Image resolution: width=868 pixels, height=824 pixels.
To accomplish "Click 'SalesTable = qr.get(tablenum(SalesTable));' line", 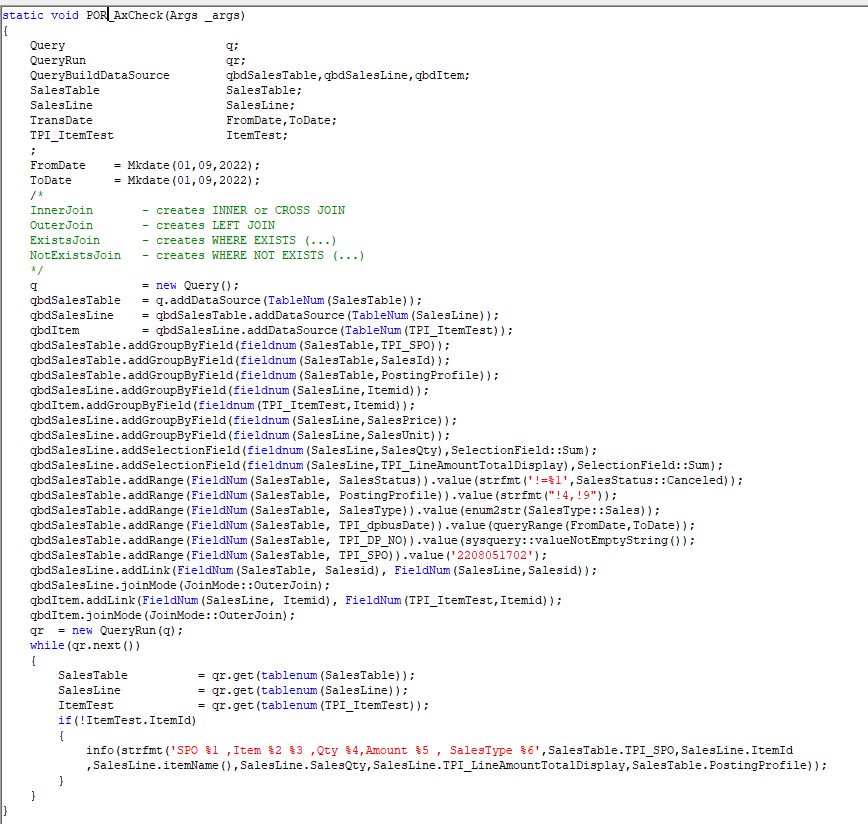I will (236, 675).
